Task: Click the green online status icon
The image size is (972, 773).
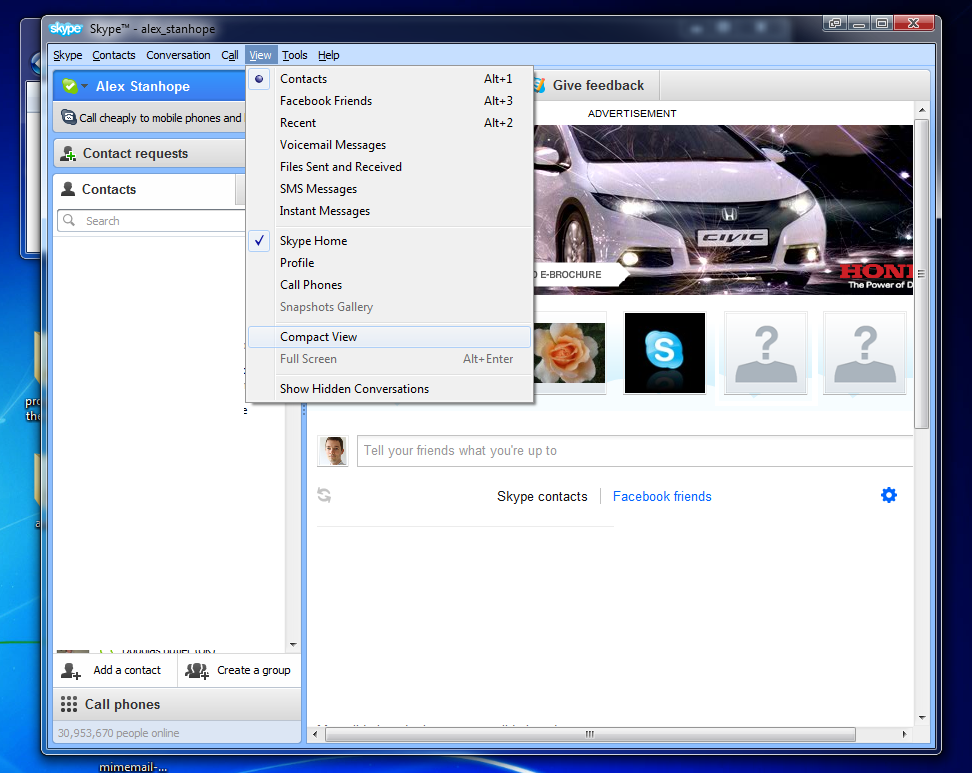Action: 69,86
